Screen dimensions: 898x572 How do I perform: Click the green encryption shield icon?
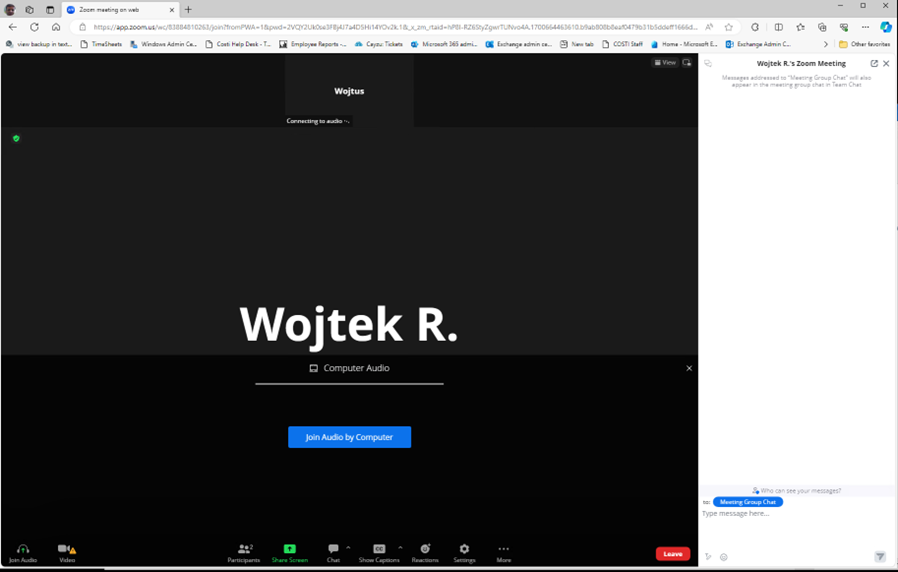16,138
